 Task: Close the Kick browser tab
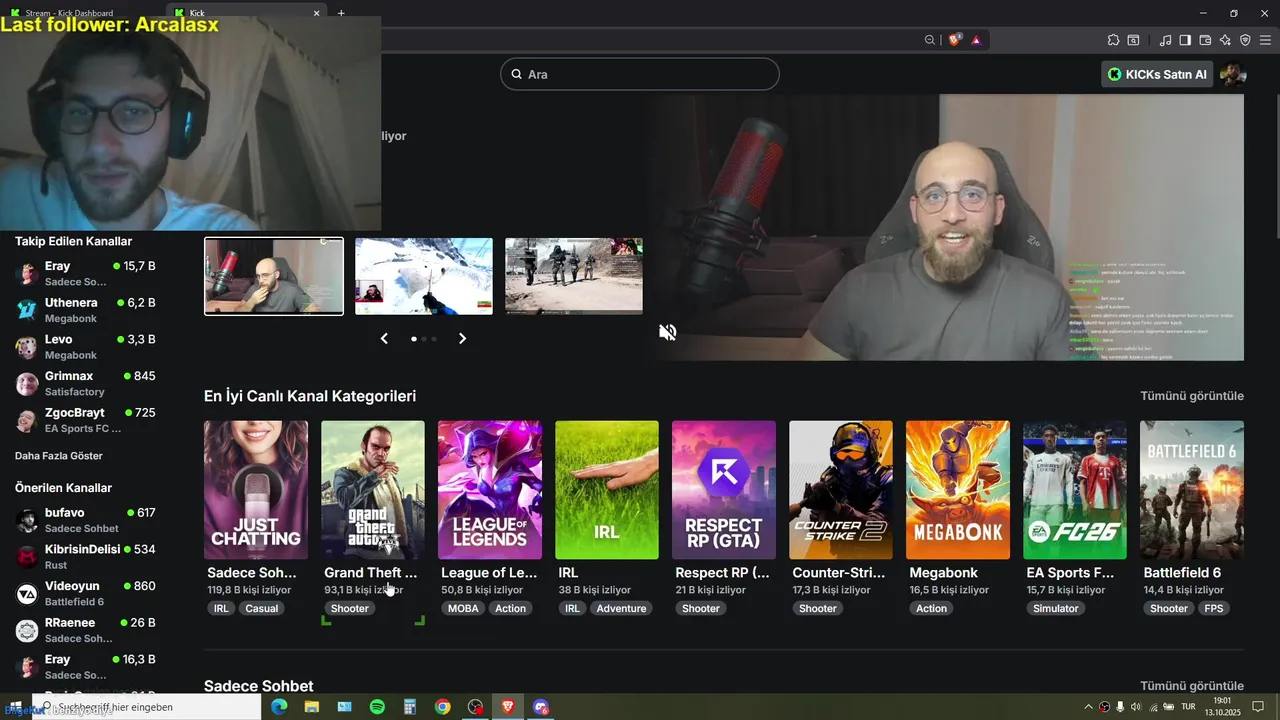[x=317, y=13]
